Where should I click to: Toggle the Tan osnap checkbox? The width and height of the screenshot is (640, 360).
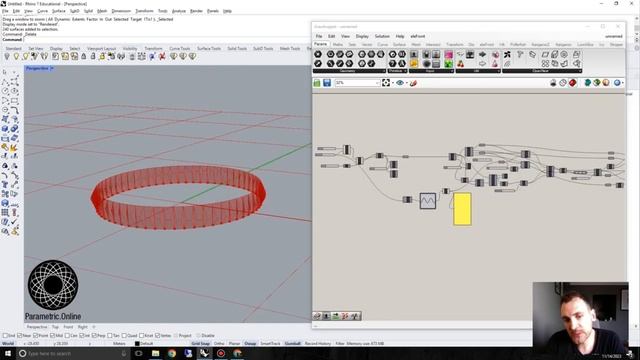tap(110, 336)
